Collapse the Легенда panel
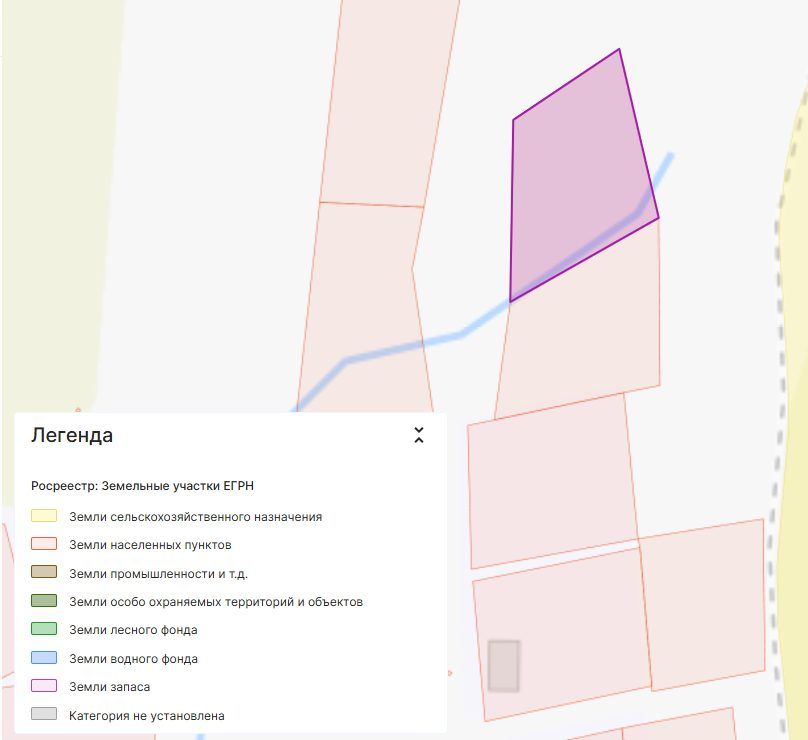 coord(419,435)
